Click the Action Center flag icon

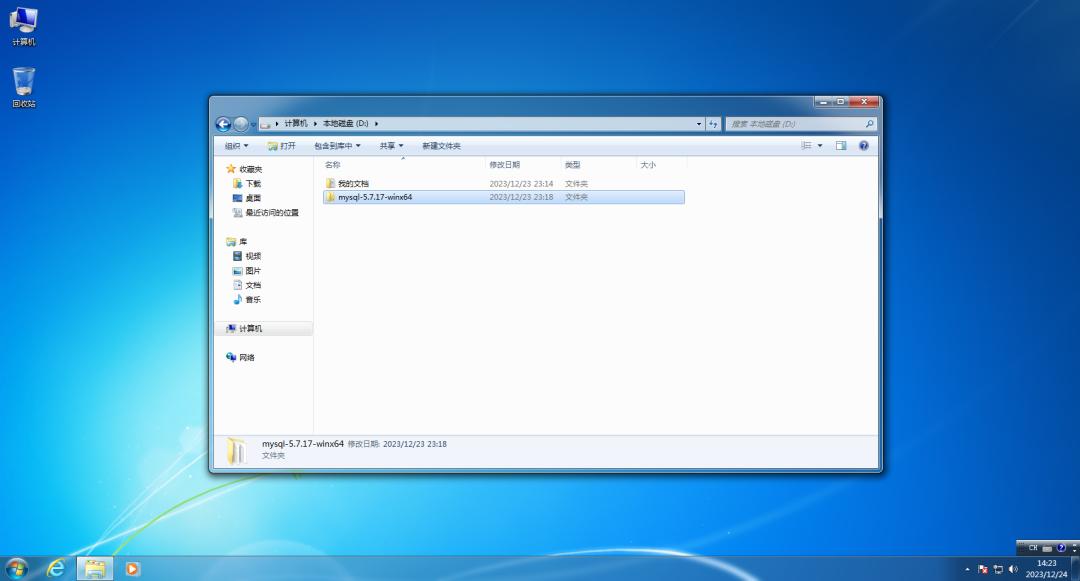(983, 569)
